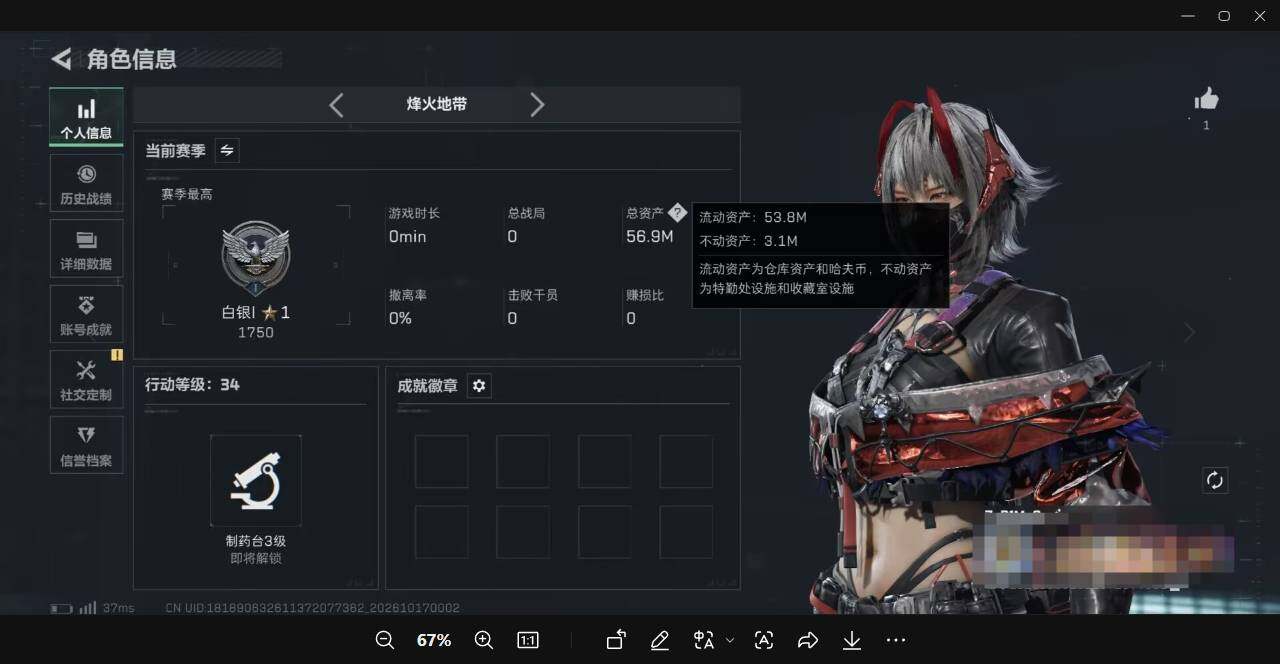Go back using the 角色信息 arrow
This screenshot has width=1280, height=664.
[x=62, y=59]
